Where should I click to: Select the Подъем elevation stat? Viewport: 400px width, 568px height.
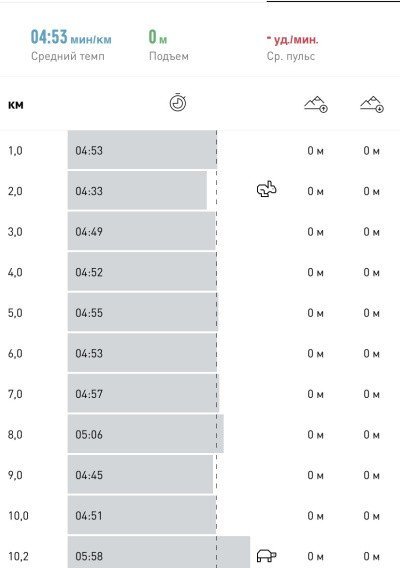168,45
